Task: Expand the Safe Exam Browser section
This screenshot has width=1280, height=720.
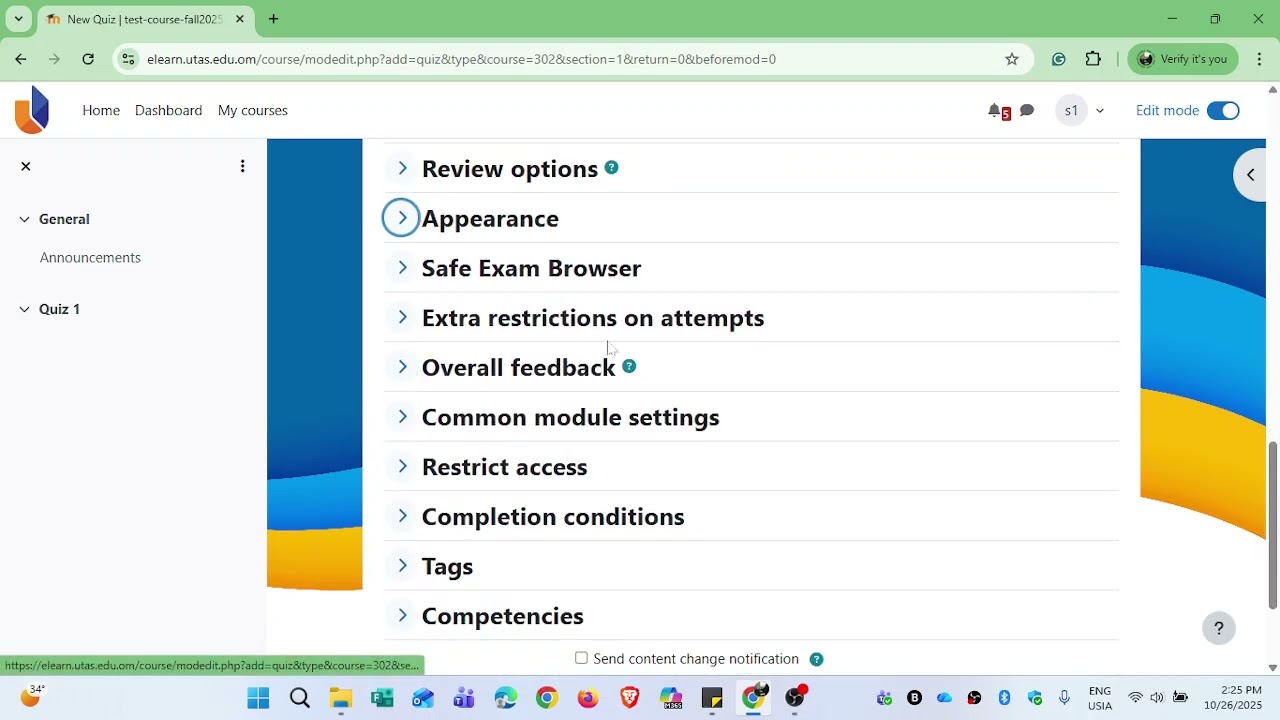Action: [x=402, y=267]
